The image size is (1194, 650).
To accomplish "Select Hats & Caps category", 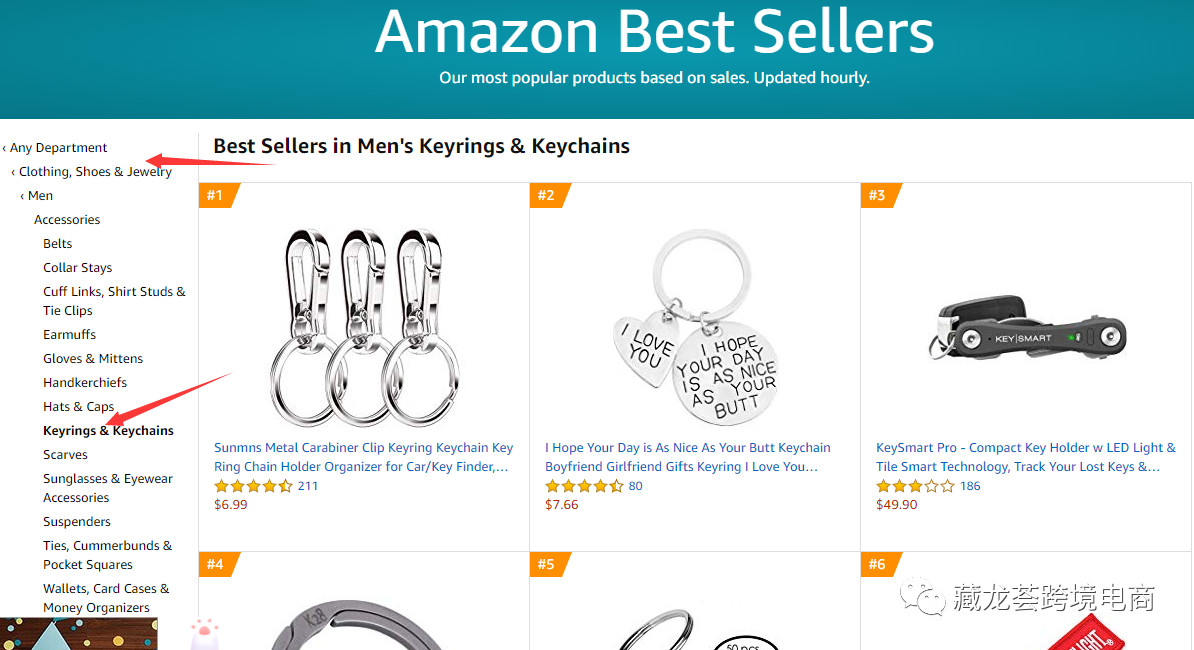I will click(x=79, y=407).
